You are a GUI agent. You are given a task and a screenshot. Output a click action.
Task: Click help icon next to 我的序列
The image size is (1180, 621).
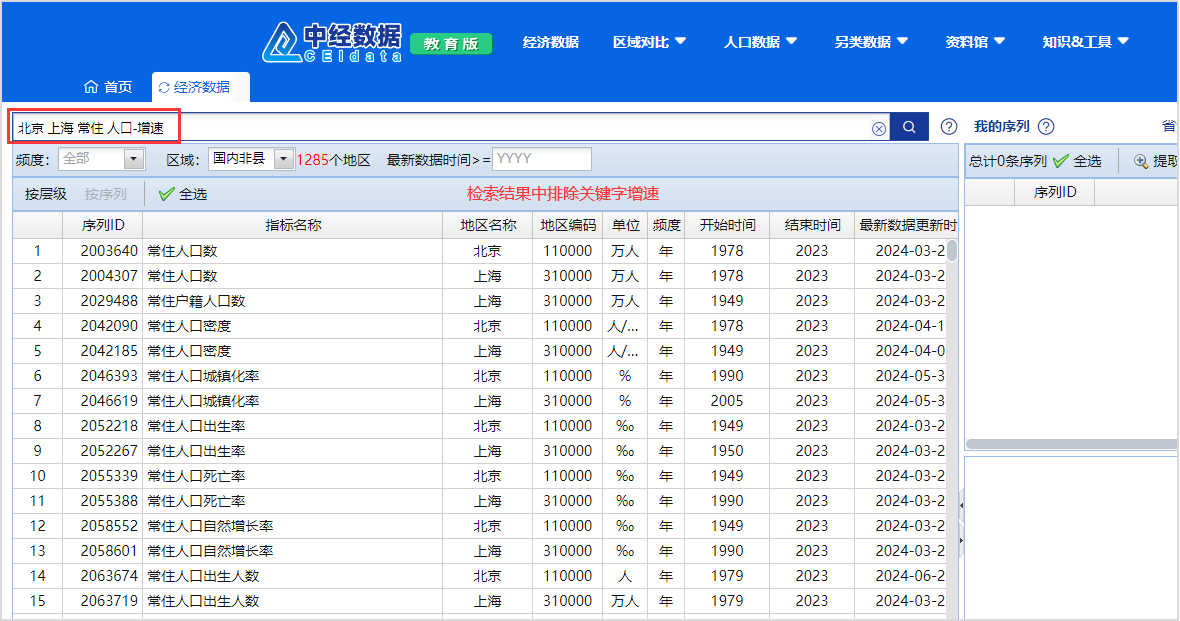pos(1046,127)
